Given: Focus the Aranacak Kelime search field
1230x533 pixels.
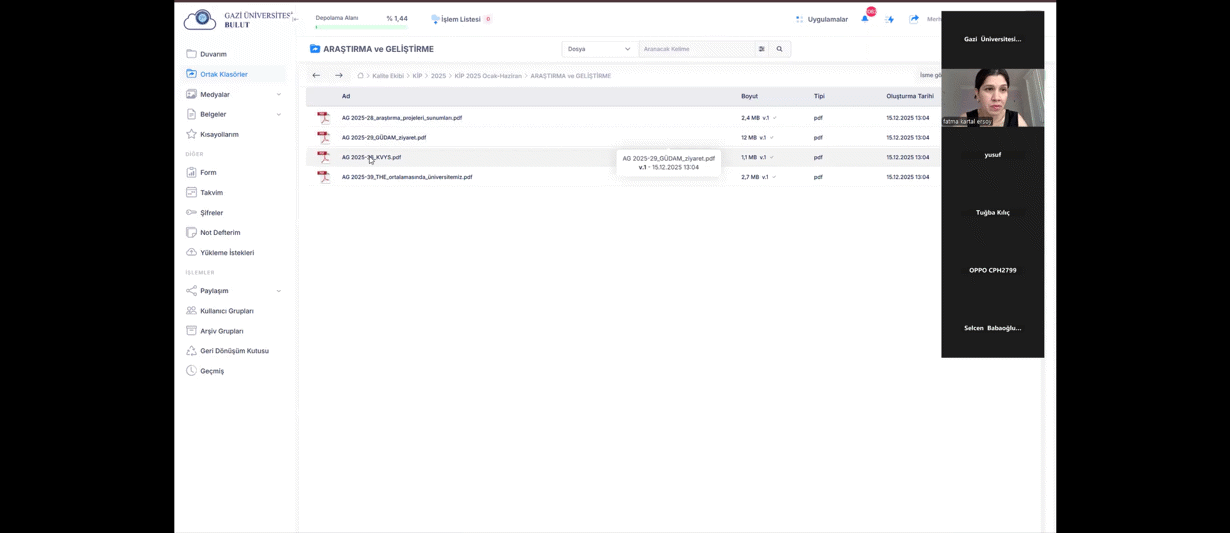Looking at the screenshot, I should click(x=697, y=49).
